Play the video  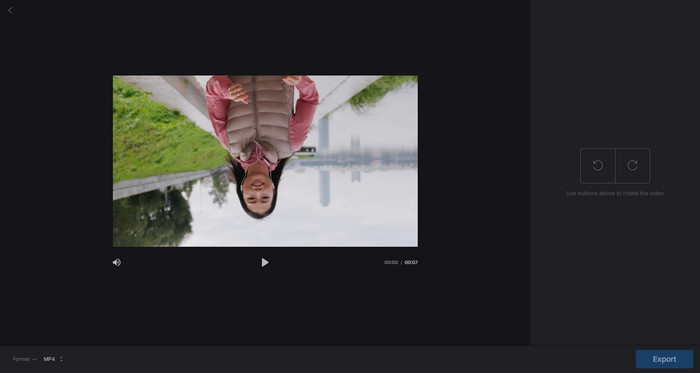[265, 262]
